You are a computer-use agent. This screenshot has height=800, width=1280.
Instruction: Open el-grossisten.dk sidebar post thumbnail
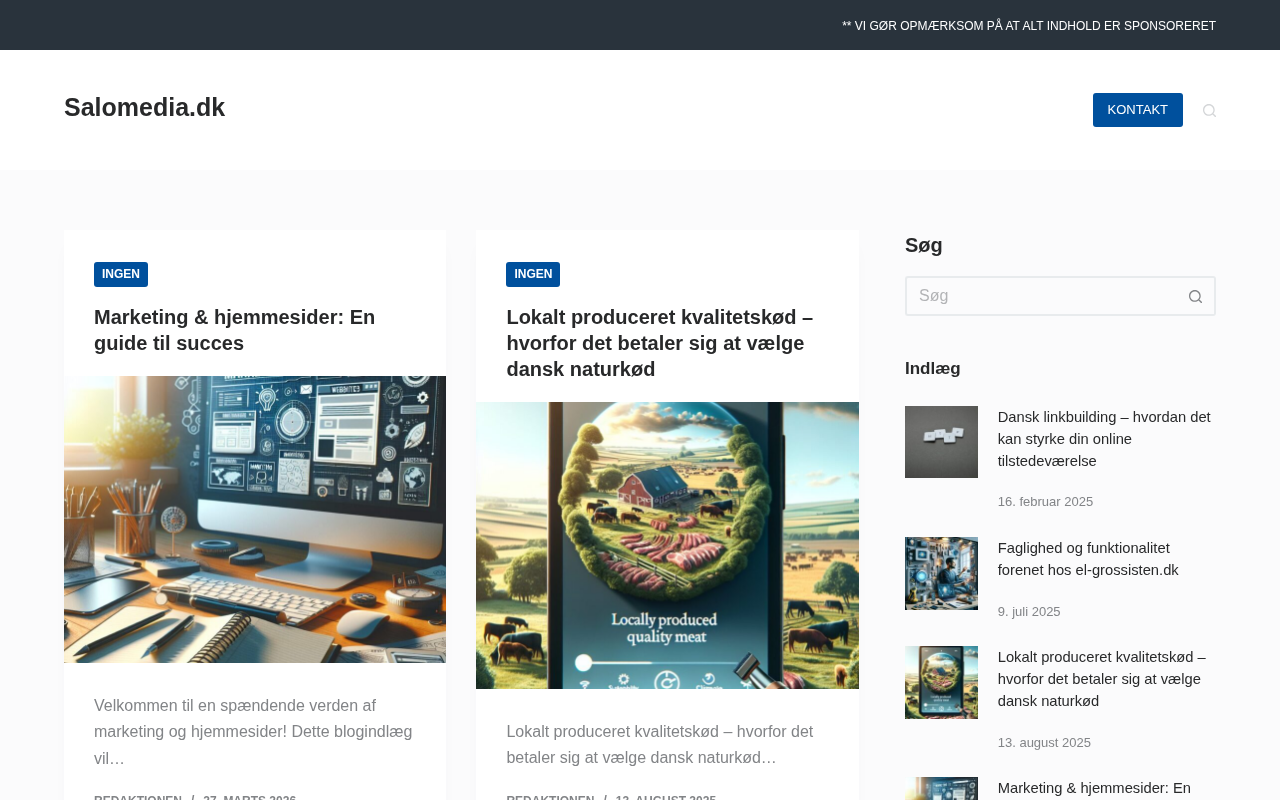coord(941,573)
